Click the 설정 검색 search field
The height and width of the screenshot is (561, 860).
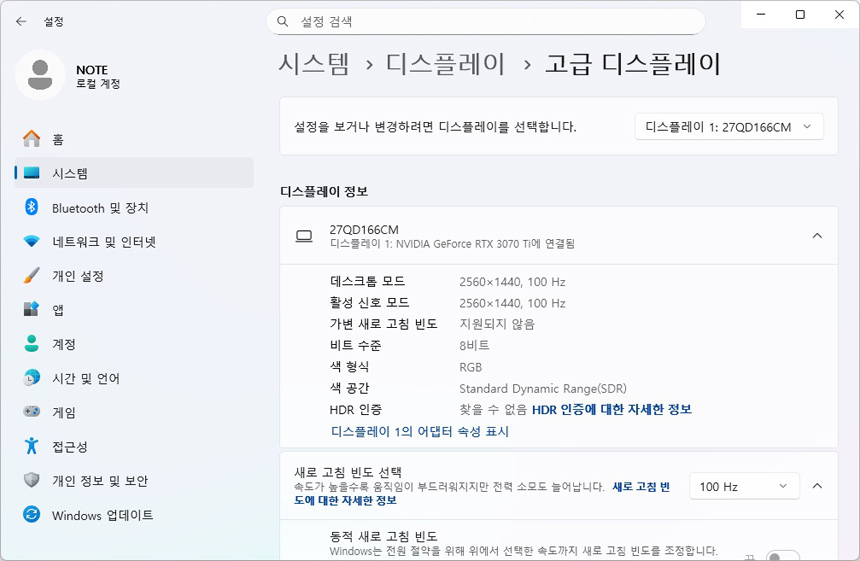coord(485,21)
